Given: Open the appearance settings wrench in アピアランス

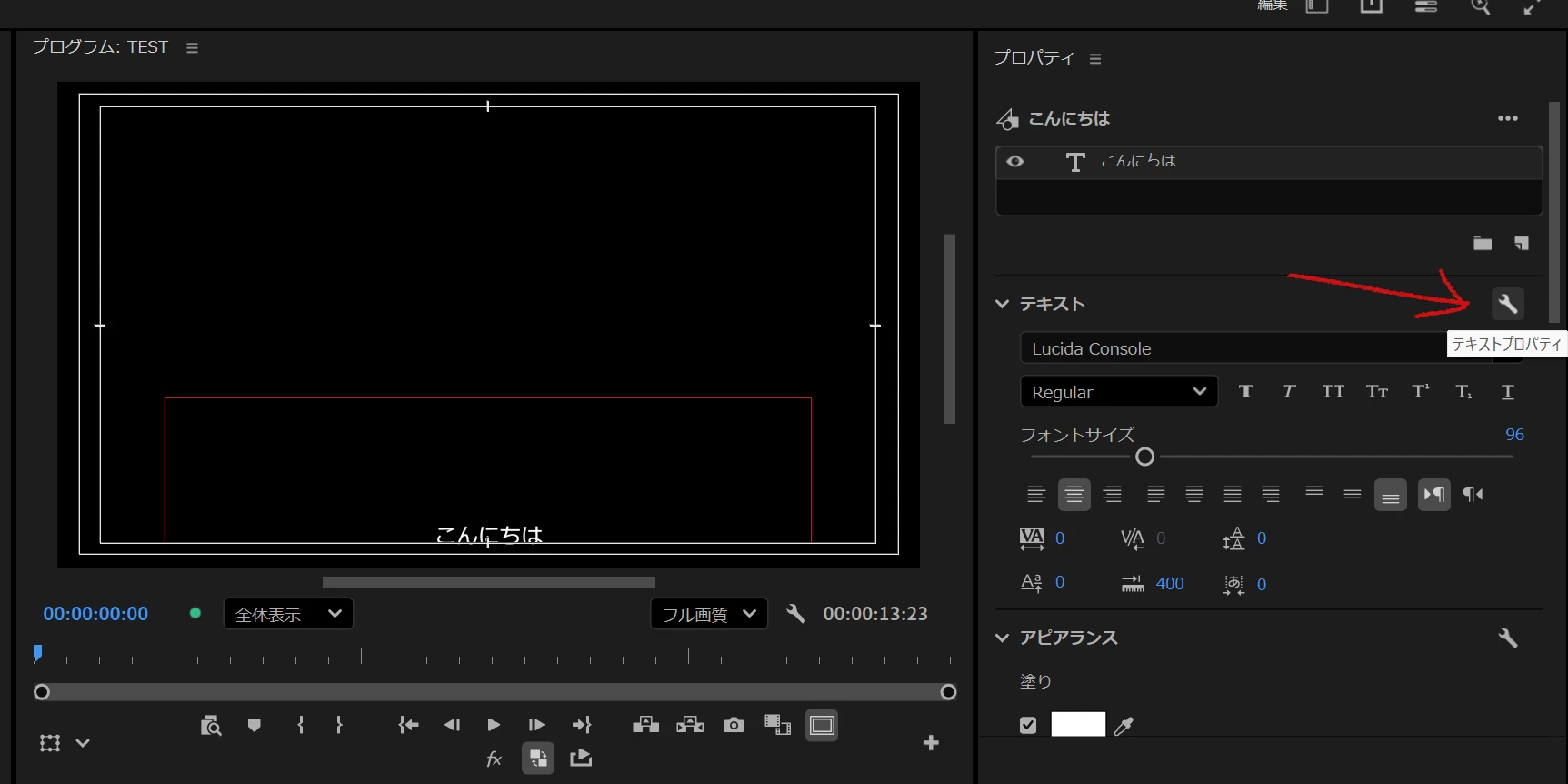Looking at the screenshot, I should [1507, 638].
